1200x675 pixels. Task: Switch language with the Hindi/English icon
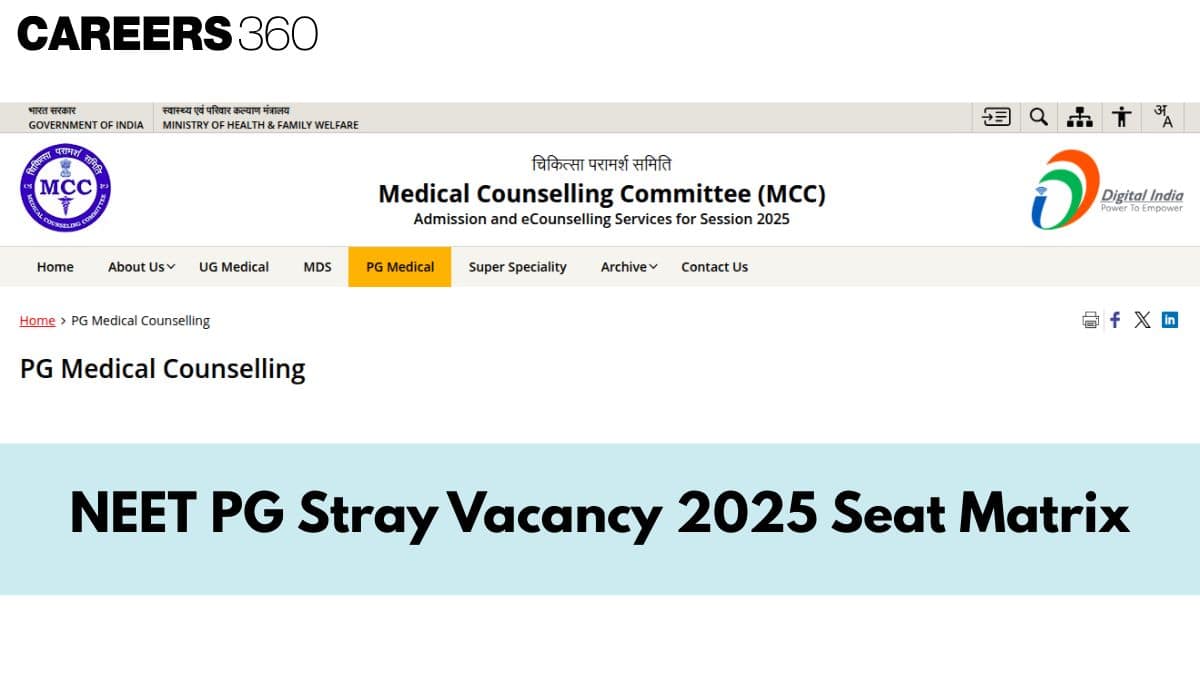point(1163,117)
